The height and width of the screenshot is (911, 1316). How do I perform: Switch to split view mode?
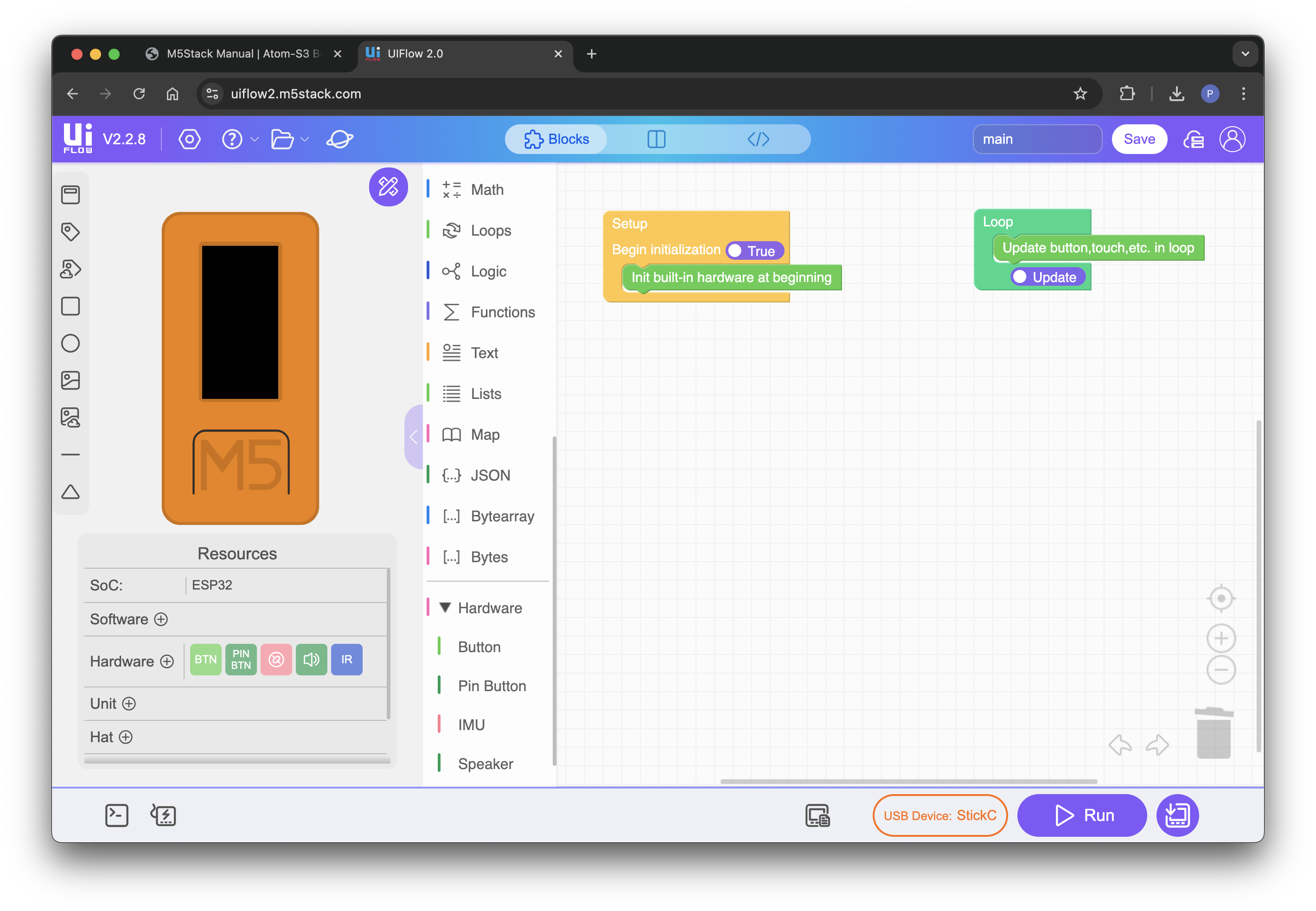[x=656, y=139]
